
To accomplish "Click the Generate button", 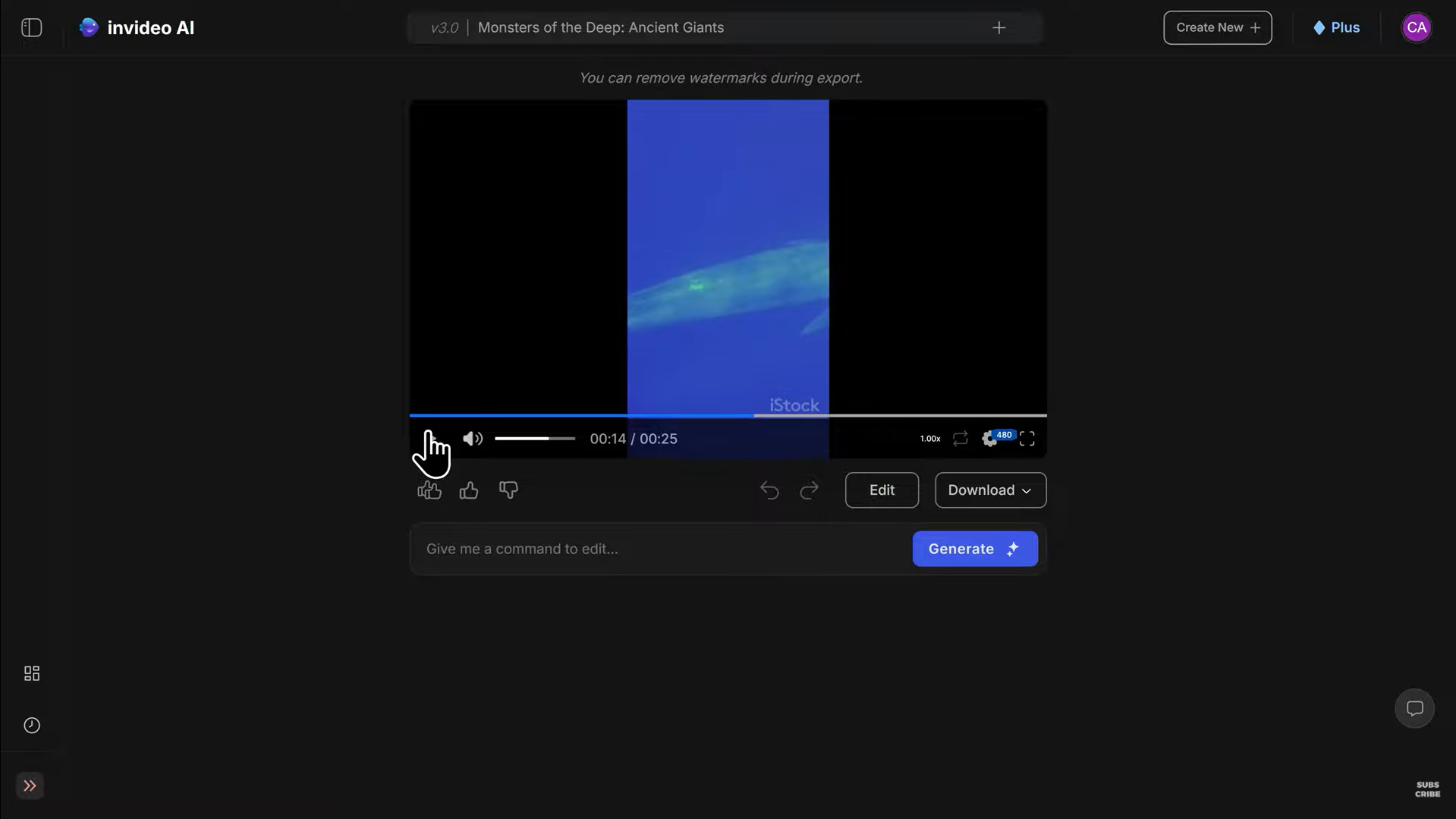I will pos(974,548).
